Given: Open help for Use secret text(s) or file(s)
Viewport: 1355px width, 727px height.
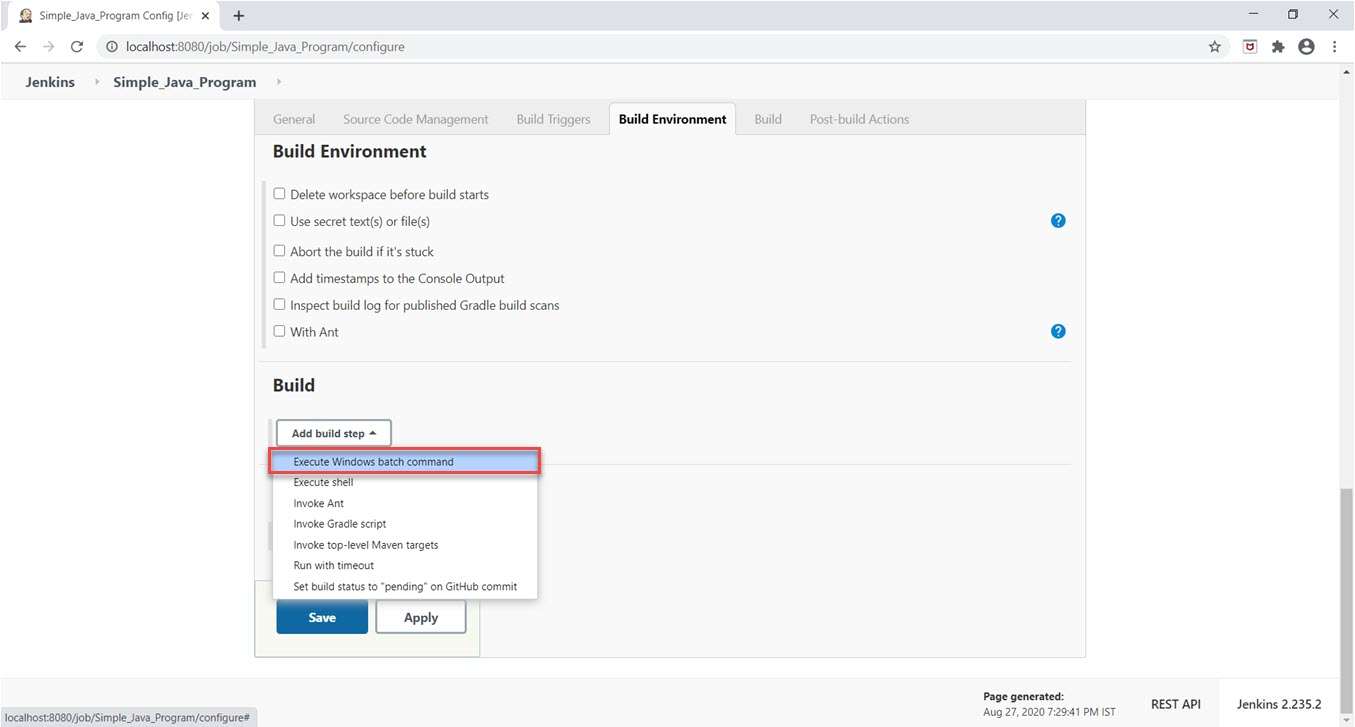Looking at the screenshot, I should point(1058,220).
